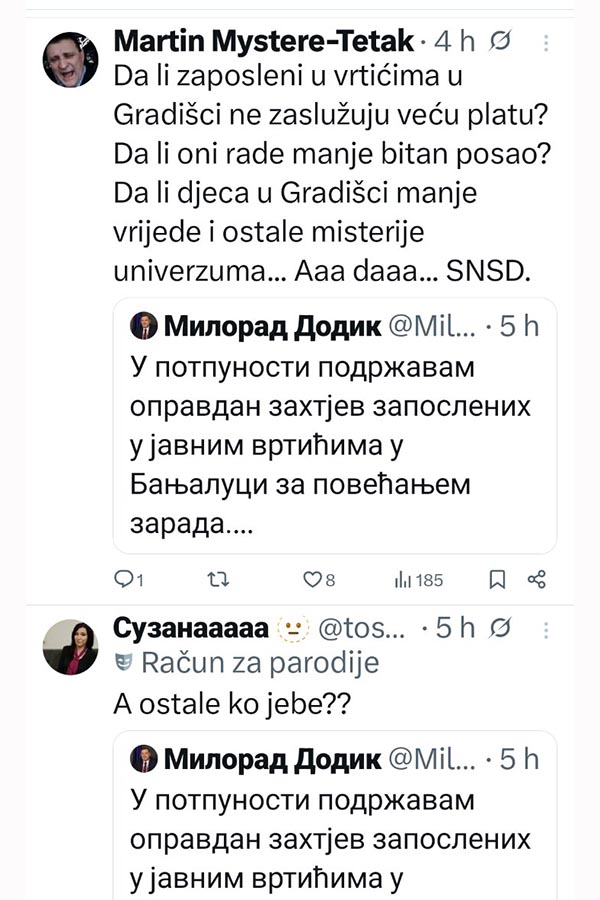Click Grok icon beside Сузанааааа's 5 h timestamp

click(503, 628)
